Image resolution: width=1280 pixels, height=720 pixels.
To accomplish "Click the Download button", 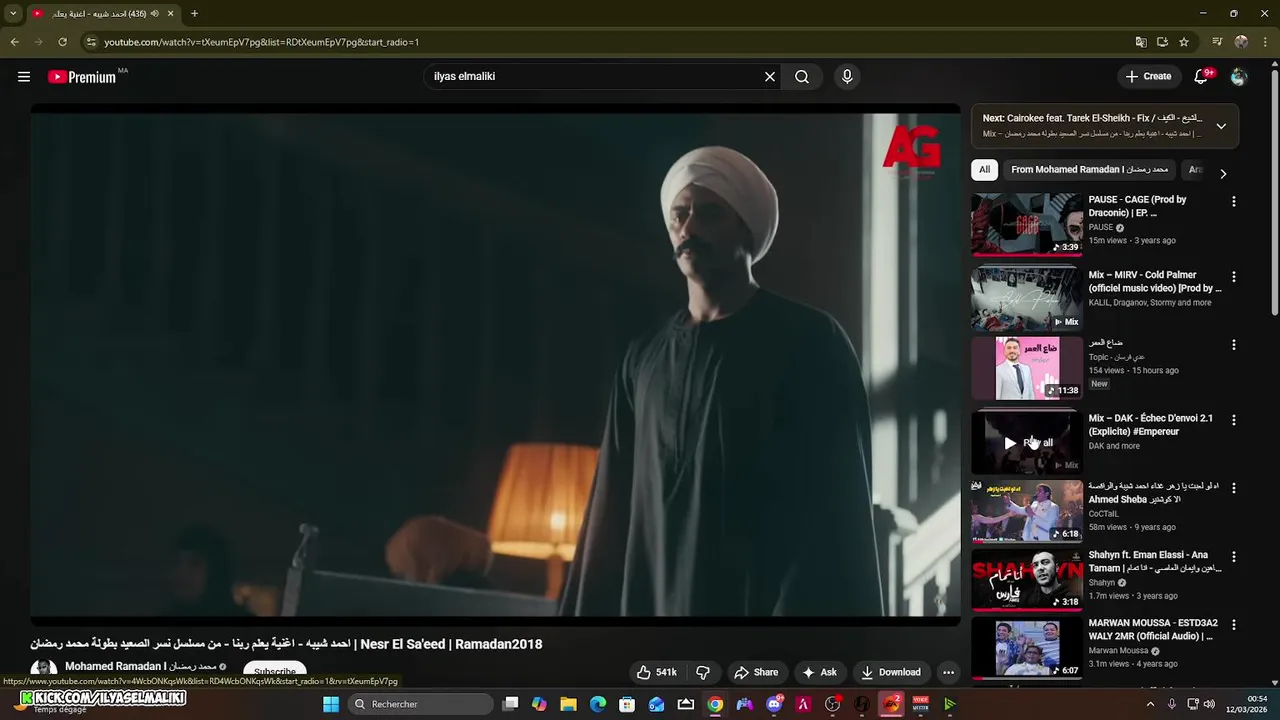I will tap(891, 672).
